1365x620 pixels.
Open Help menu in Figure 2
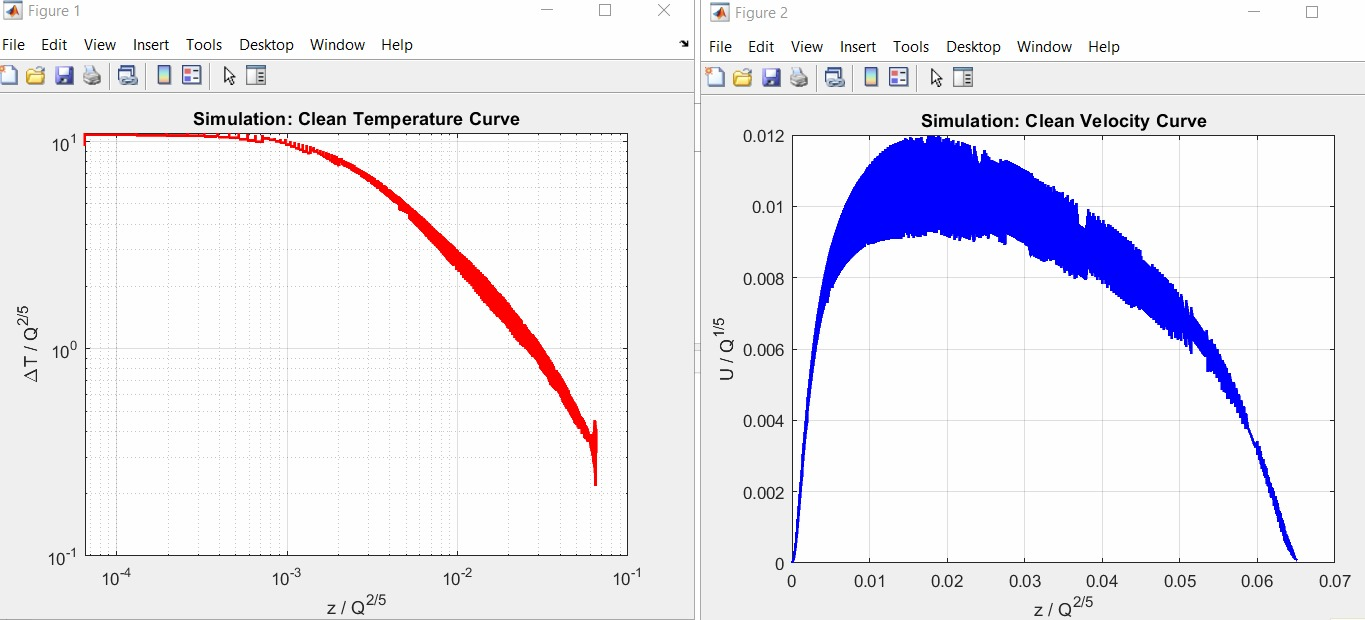(x=1104, y=47)
